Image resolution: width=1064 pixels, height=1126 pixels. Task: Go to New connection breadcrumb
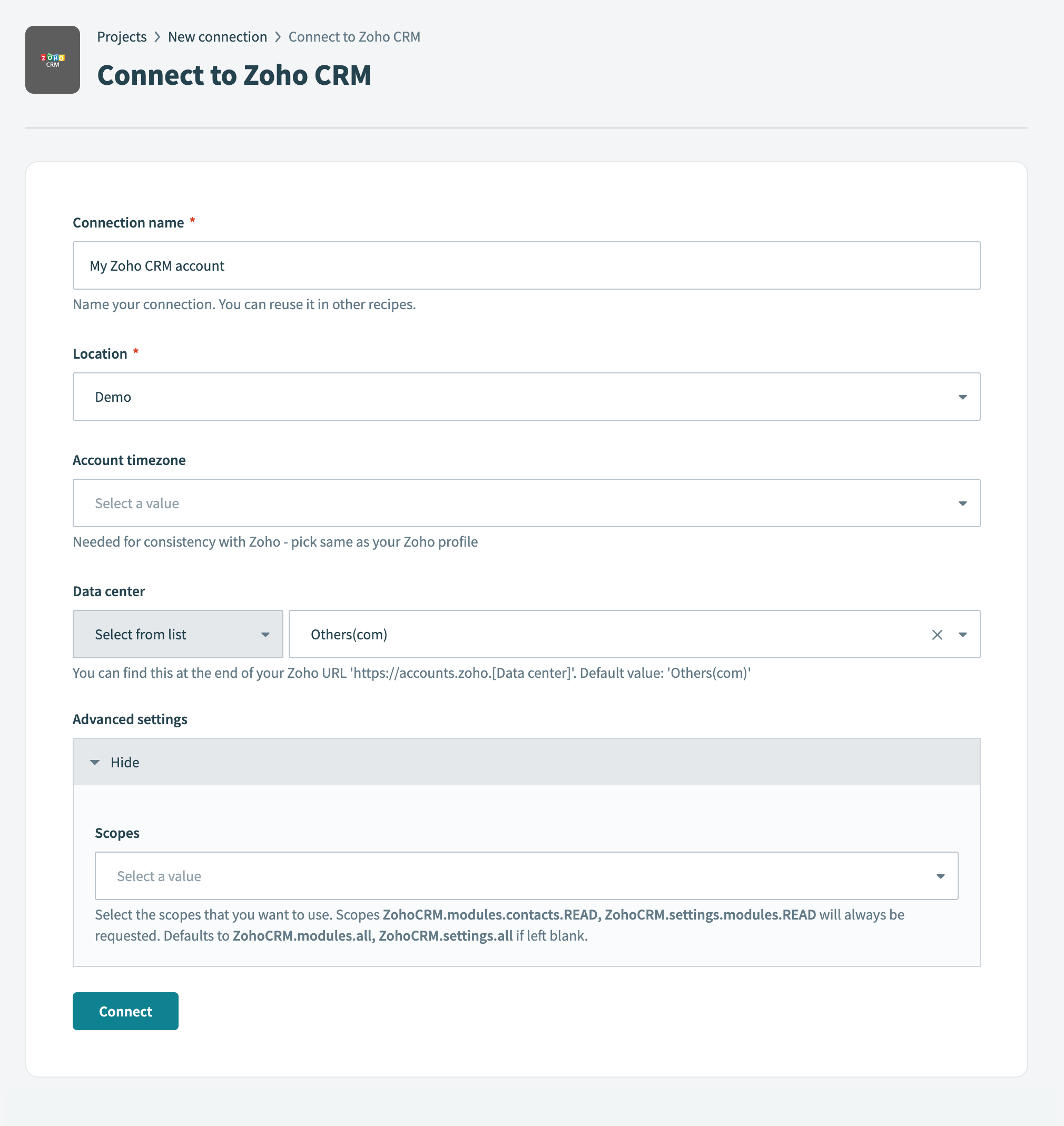point(217,36)
